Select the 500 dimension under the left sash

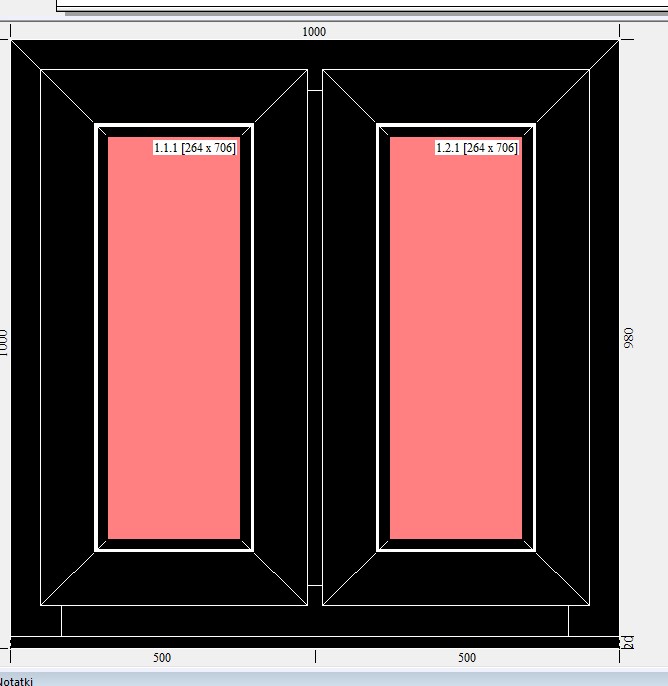[x=162, y=658]
